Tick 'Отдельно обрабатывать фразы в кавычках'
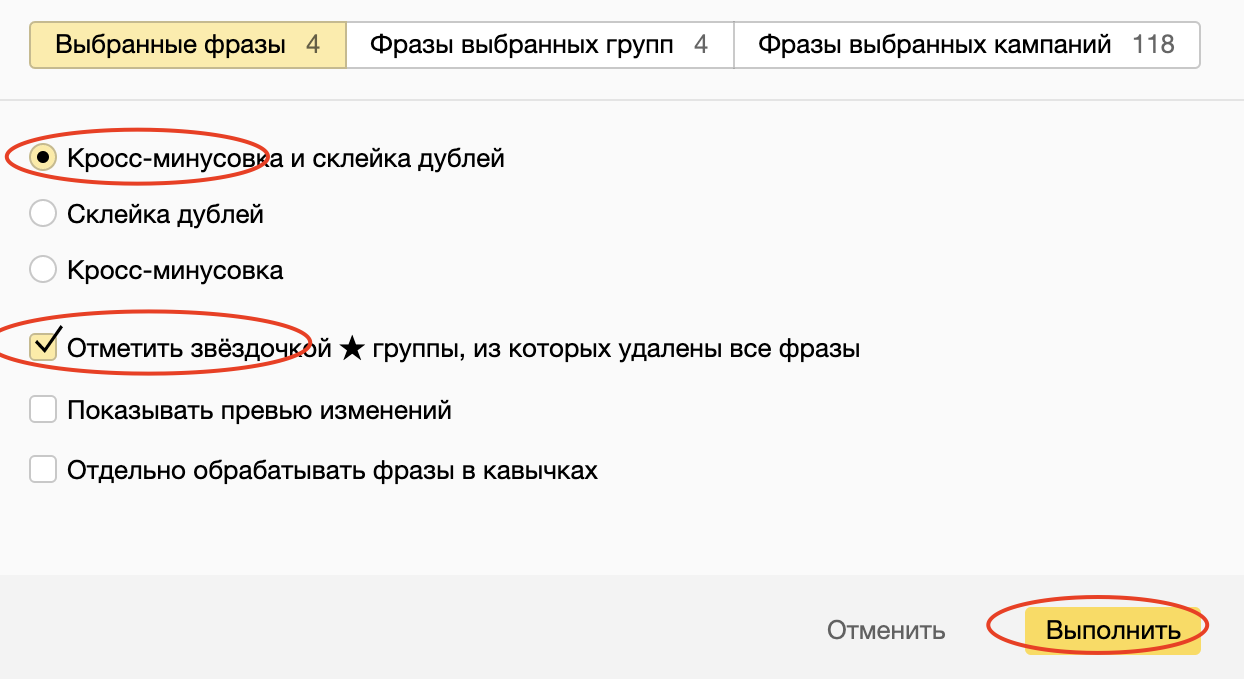Viewport: 1244px width, 679px height. point(43,470)
